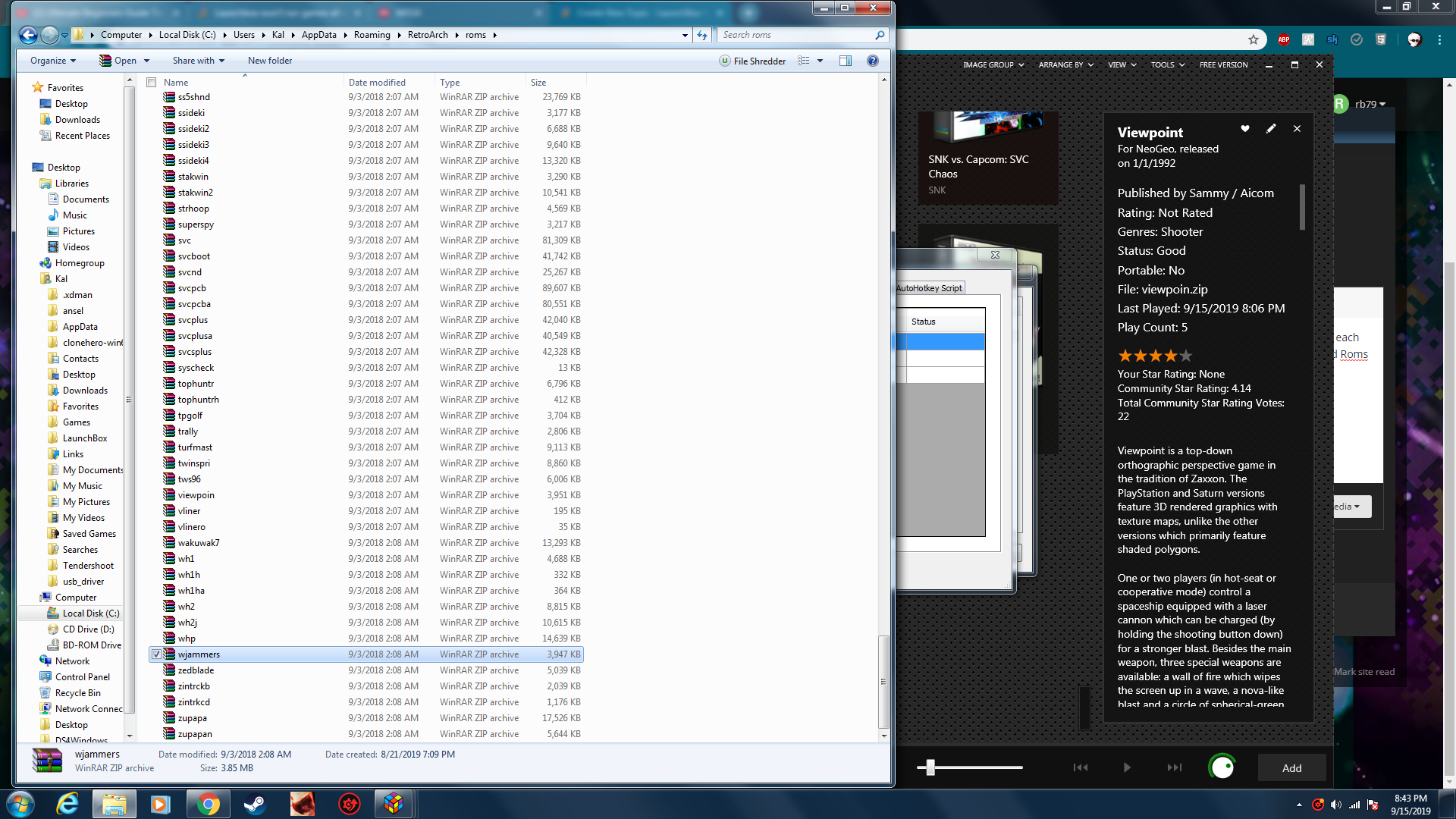Screen dimensions: 1456x819
Task: Click the Status column header in dialog
Action: click(x=946, y=322)
